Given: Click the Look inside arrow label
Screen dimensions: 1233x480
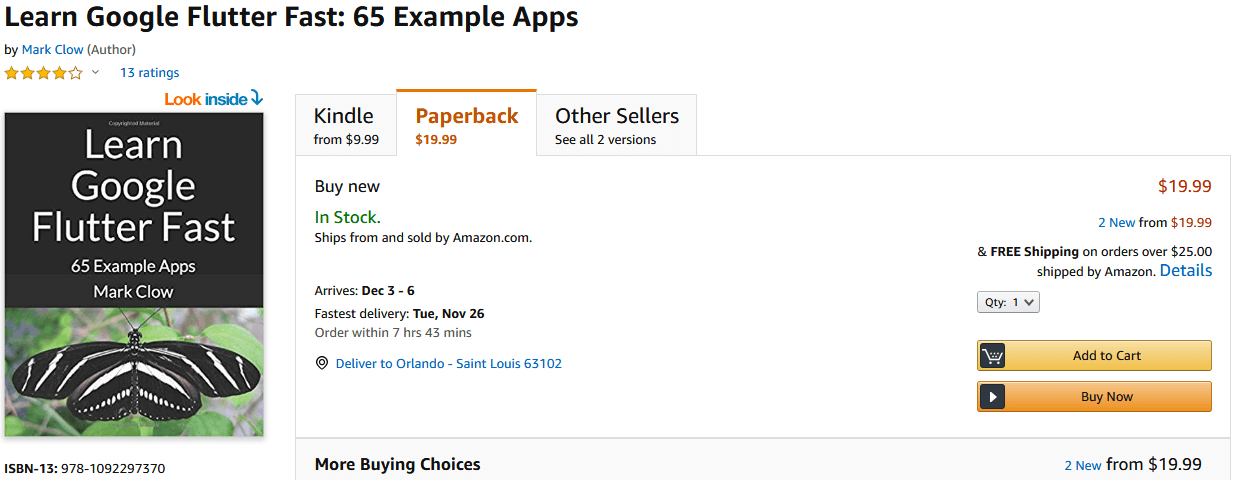Looking at the screenshot, I should click(213, 98).
